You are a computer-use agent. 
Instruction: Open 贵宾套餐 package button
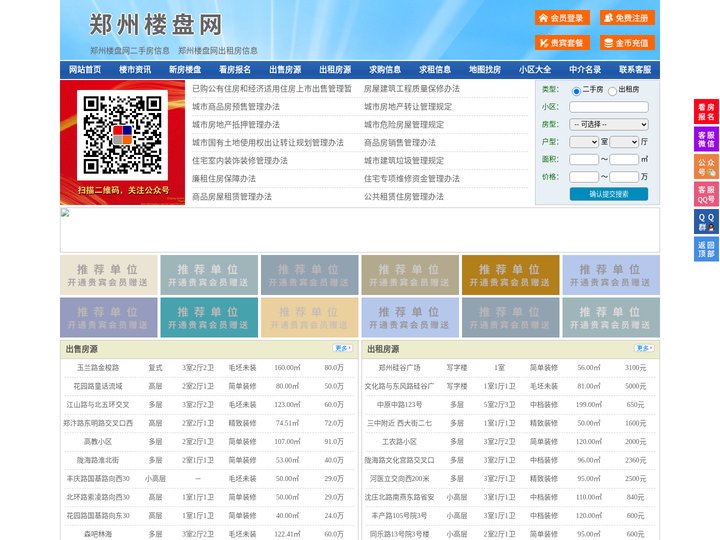(562, 43)
